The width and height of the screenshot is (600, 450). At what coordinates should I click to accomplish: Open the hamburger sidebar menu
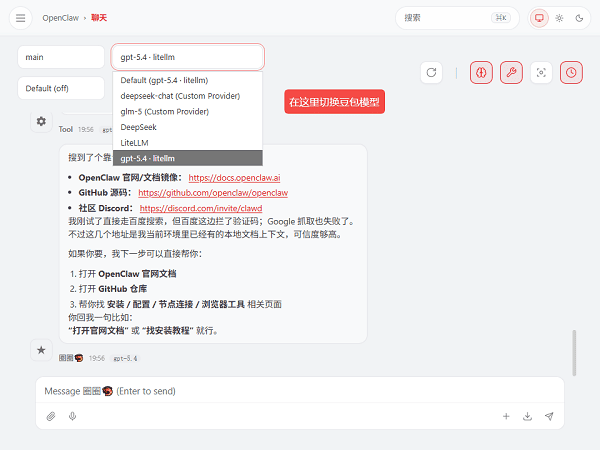[x=20, y=18]
